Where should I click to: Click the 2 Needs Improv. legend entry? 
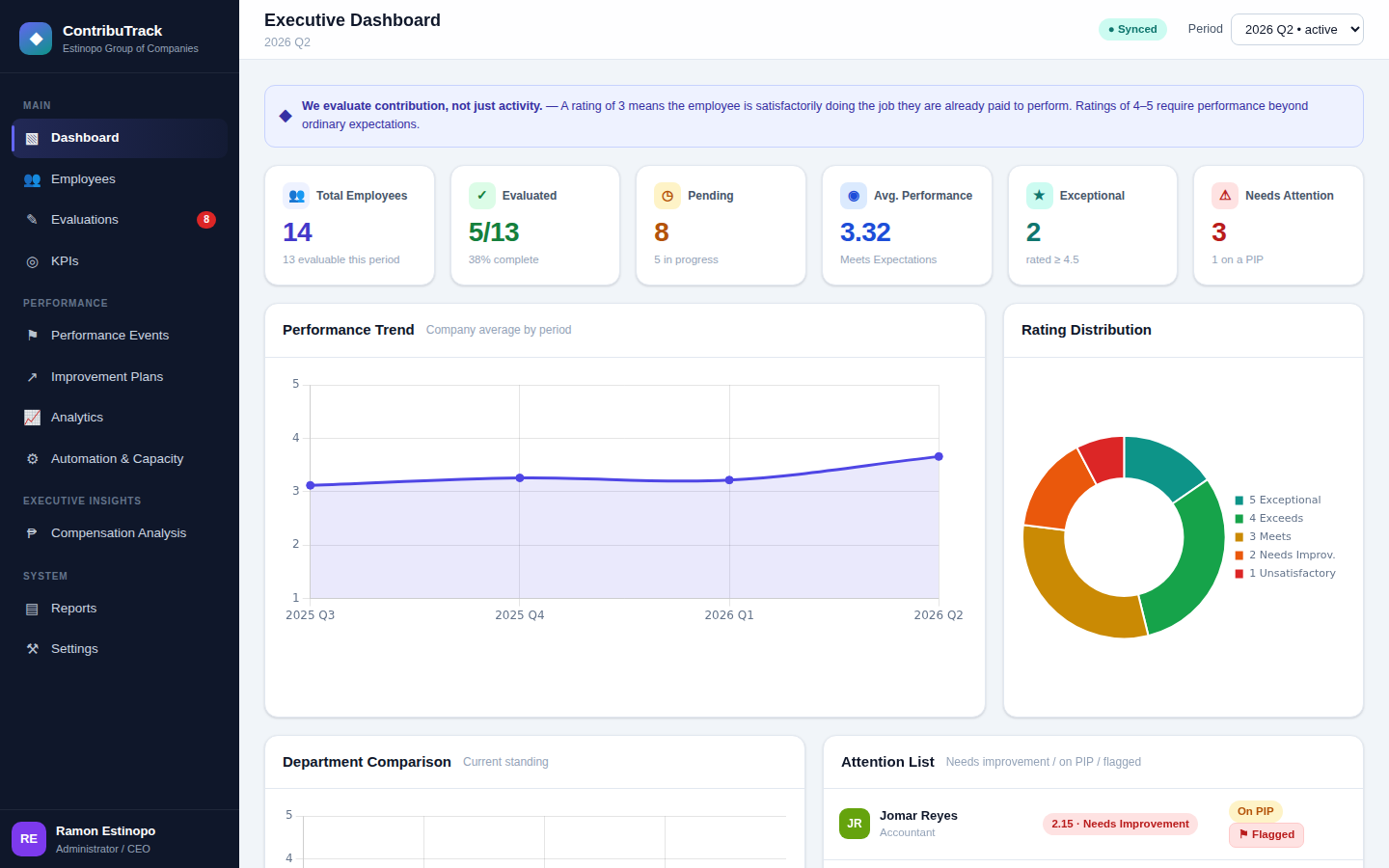point(1286,556)
